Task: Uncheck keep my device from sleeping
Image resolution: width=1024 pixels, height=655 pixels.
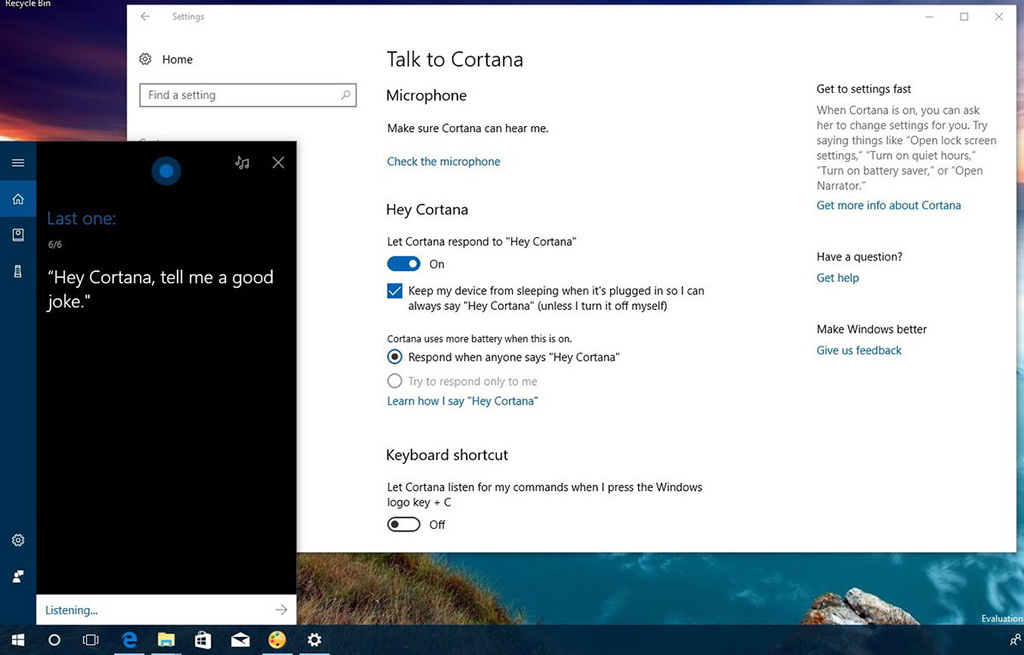Action: pos(394,291)
